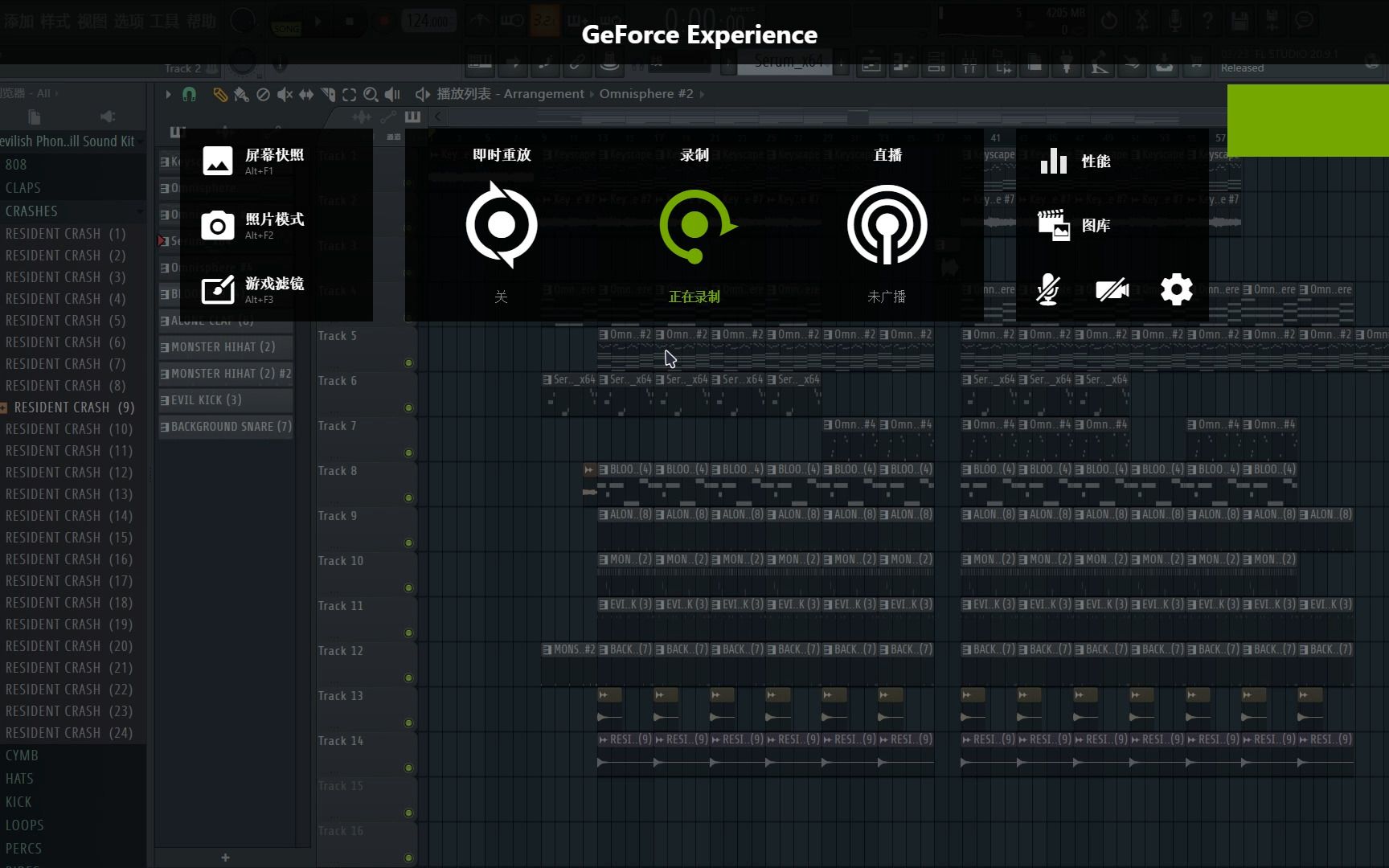Mute Track 10 with its green dot
The width and height of the screenshot is (1389, 868).
[408, 588]
